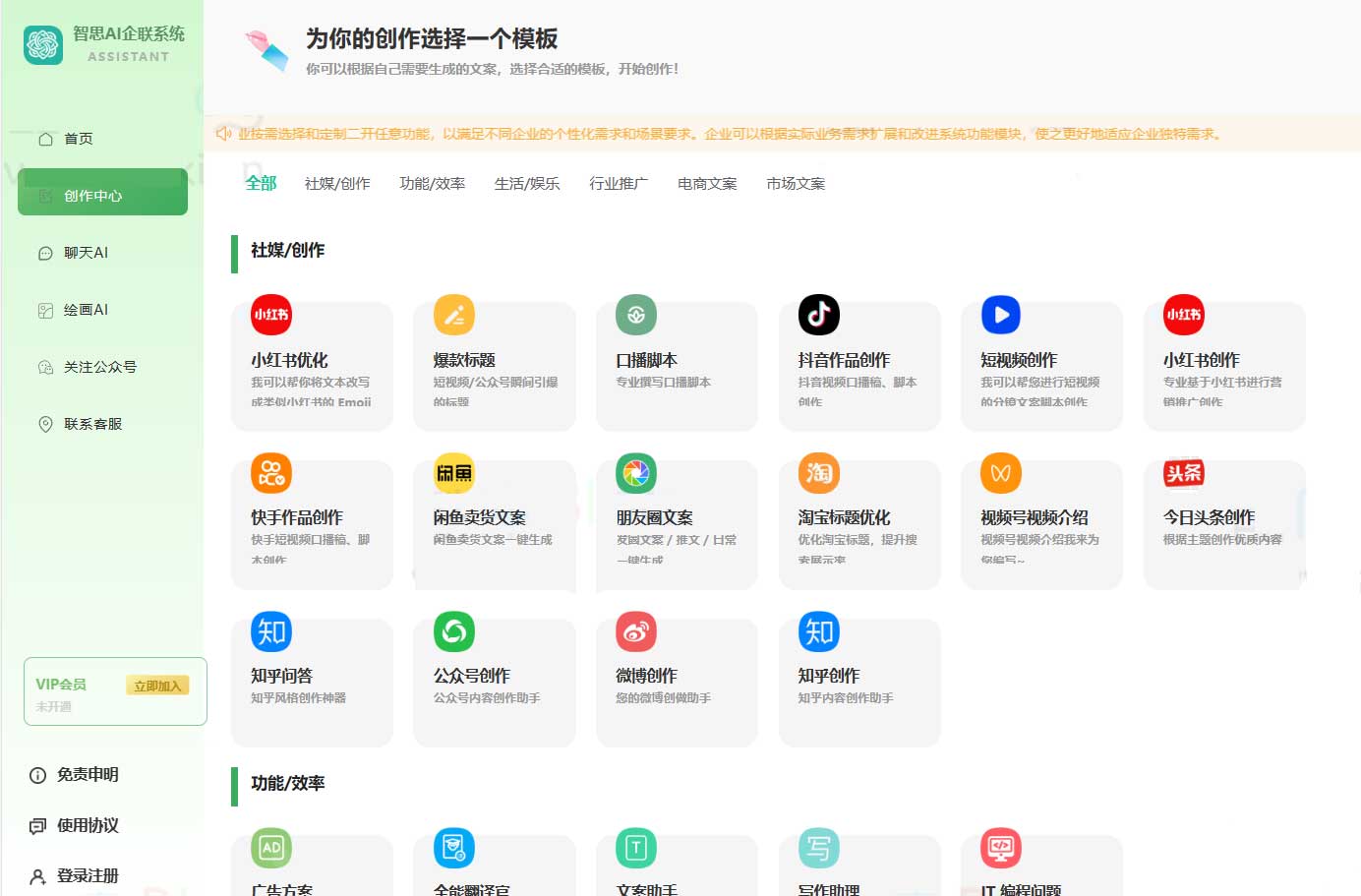The image size is (1361, 896).
Task: Open the 朋友圈文案 colorful icon
Action: click(636, 473)
